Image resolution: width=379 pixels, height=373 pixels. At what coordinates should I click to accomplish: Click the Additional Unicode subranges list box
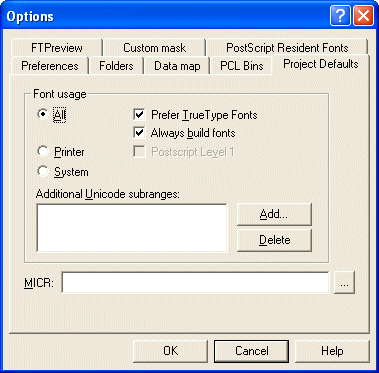132,228
